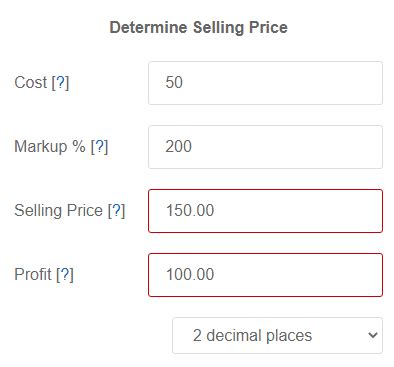Select the Profit result field
The height and width of the screenshot is (367, 394).
coord(265,275)
